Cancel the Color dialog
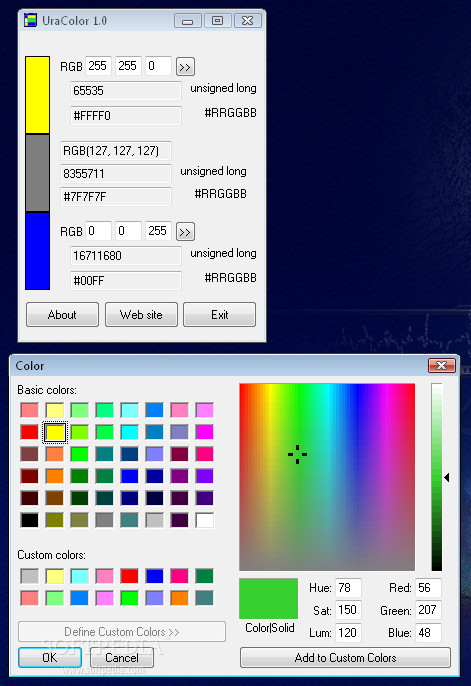This screenshot has width=471, height=686. 122,658
